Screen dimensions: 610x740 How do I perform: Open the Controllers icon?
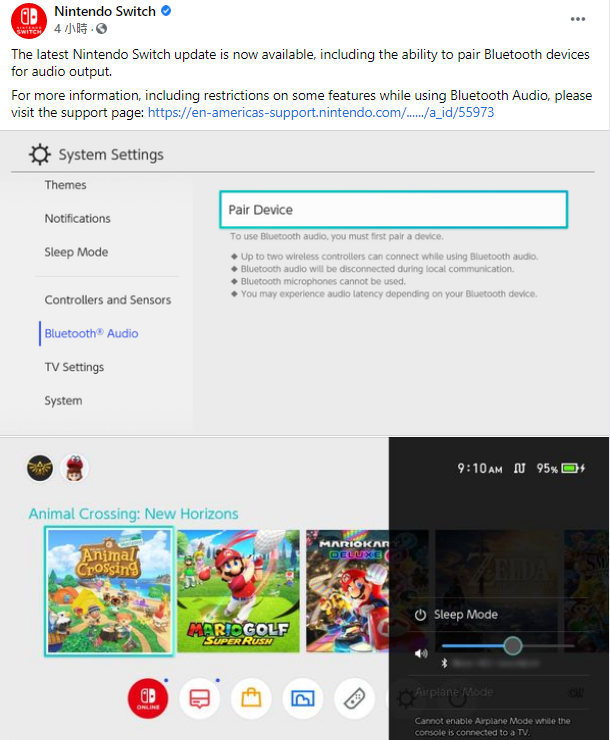pyautogui.click(x=354, y=698)
